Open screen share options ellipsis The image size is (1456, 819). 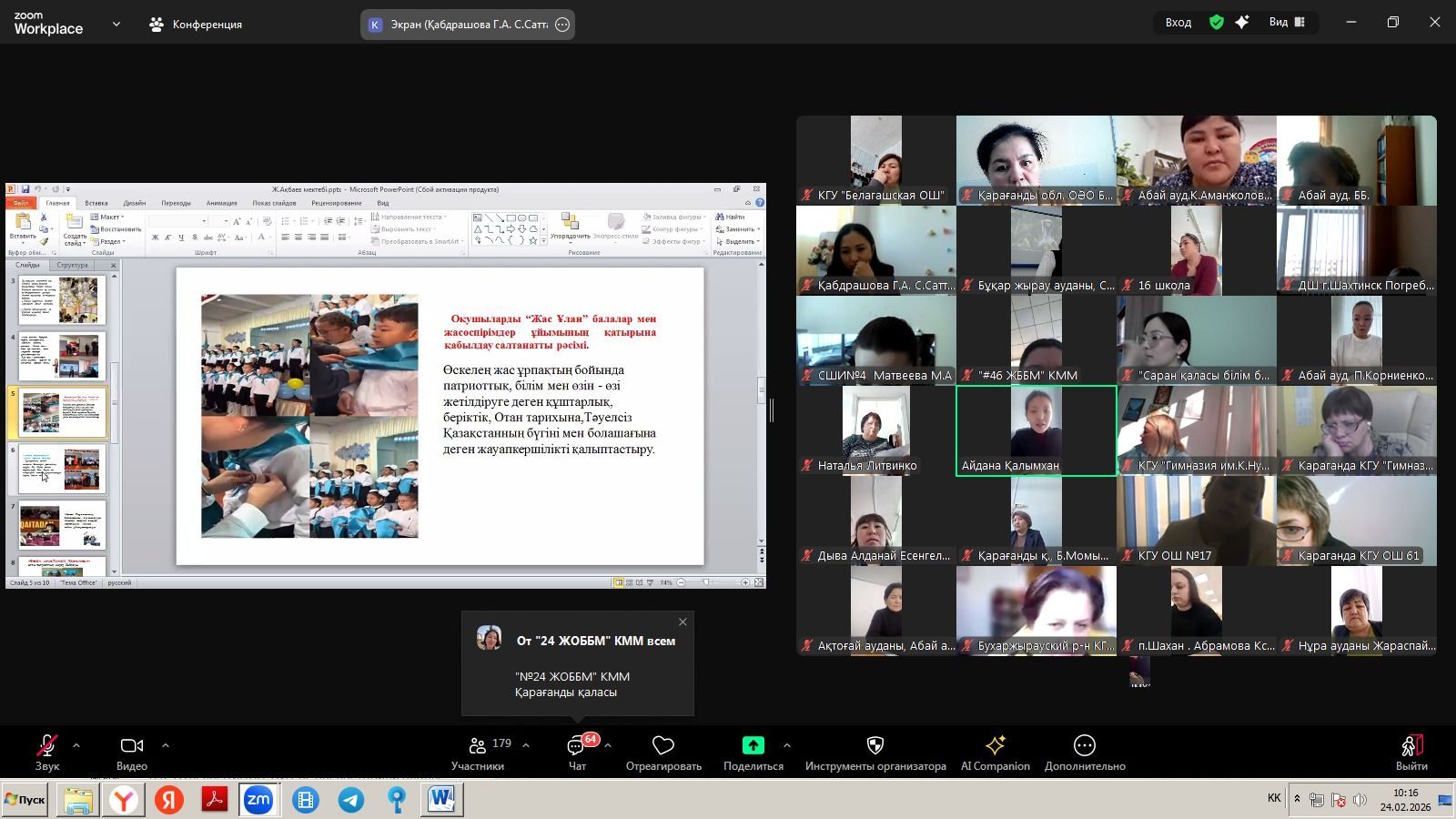pyautogui.click(x=562, y=25)
